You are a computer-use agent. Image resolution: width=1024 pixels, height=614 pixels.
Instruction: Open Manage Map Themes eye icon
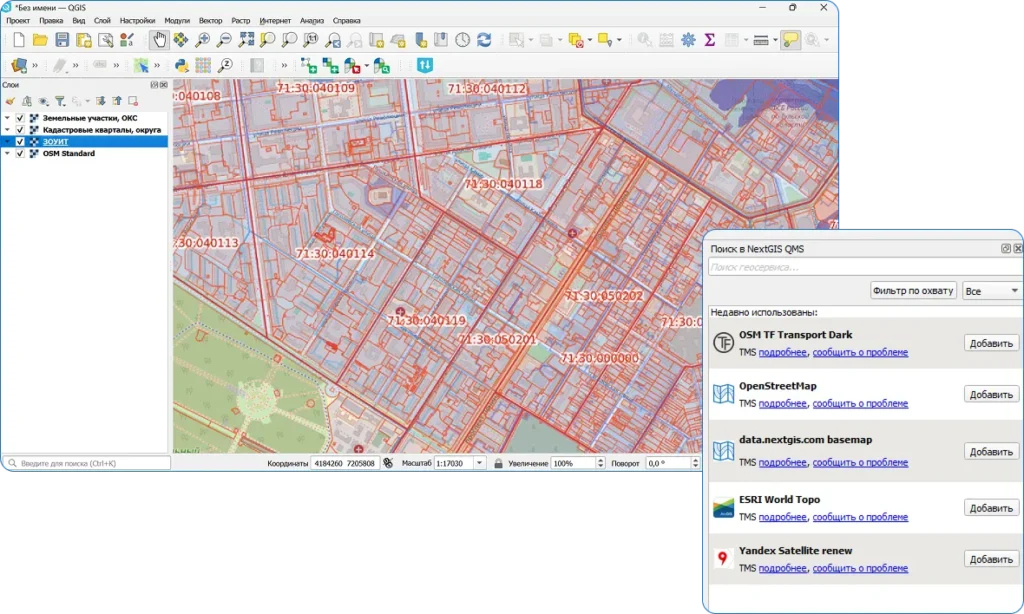click(x=42, y=100)
